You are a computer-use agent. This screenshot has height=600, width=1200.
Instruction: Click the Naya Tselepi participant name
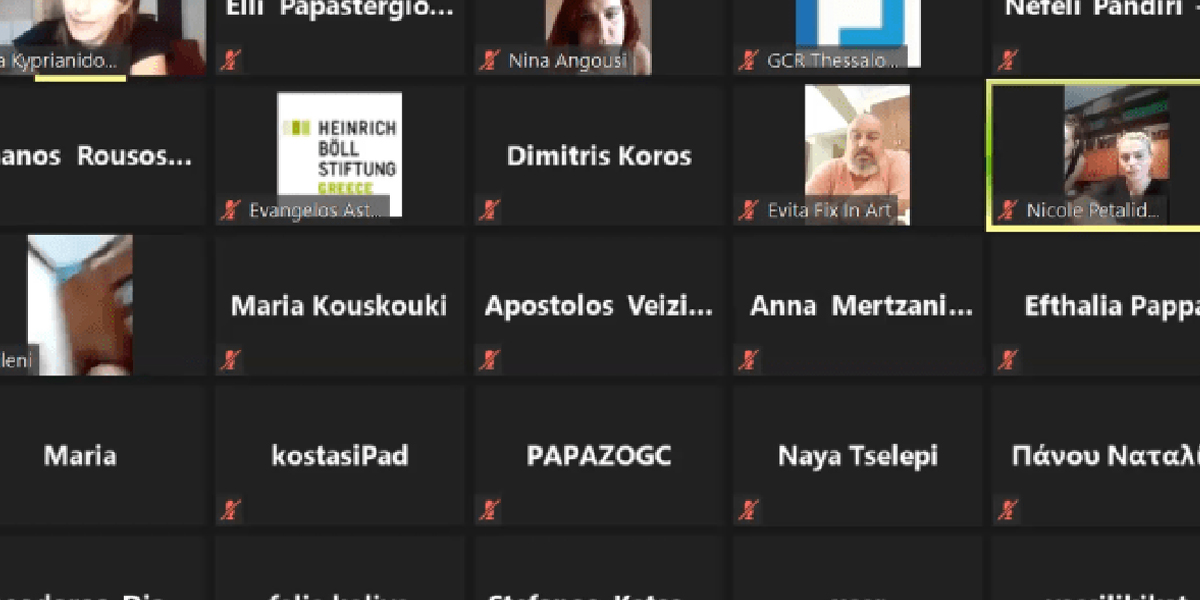click(x=858, y=457)
